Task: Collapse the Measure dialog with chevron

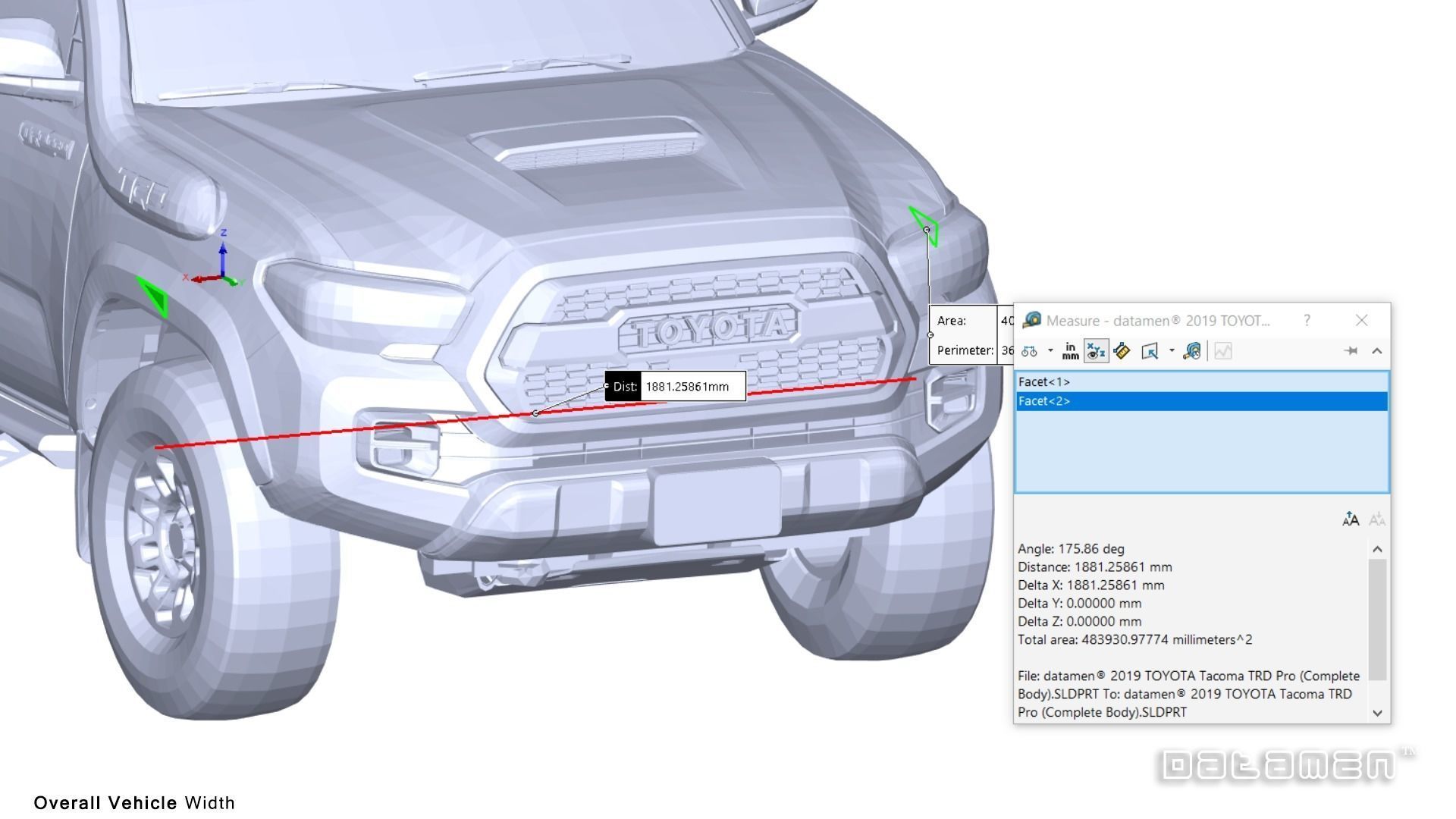Action: coord(1377,351)
